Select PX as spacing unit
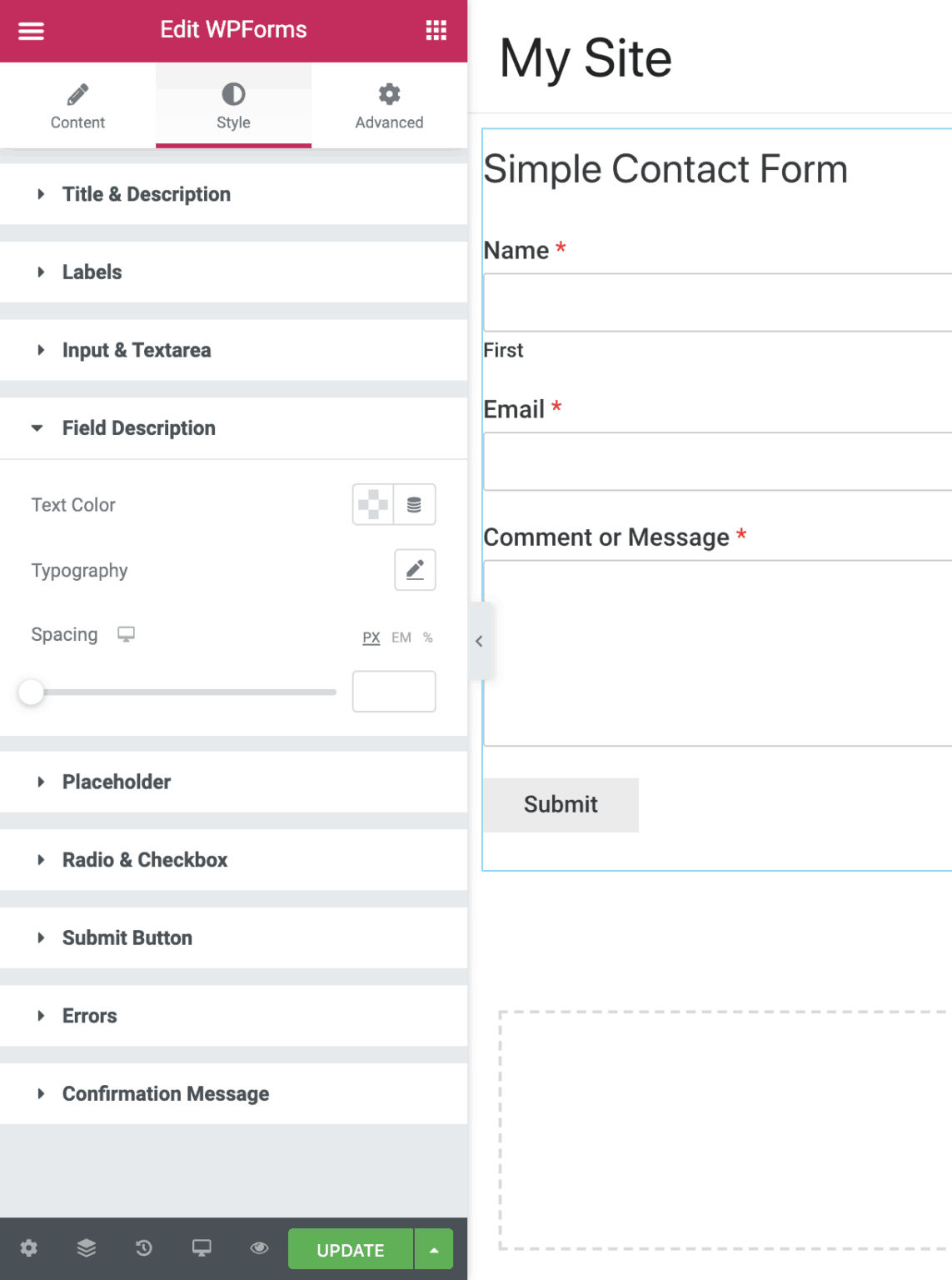The width and height of the screenshot is (952, 1280). click(x=371, y=637)
